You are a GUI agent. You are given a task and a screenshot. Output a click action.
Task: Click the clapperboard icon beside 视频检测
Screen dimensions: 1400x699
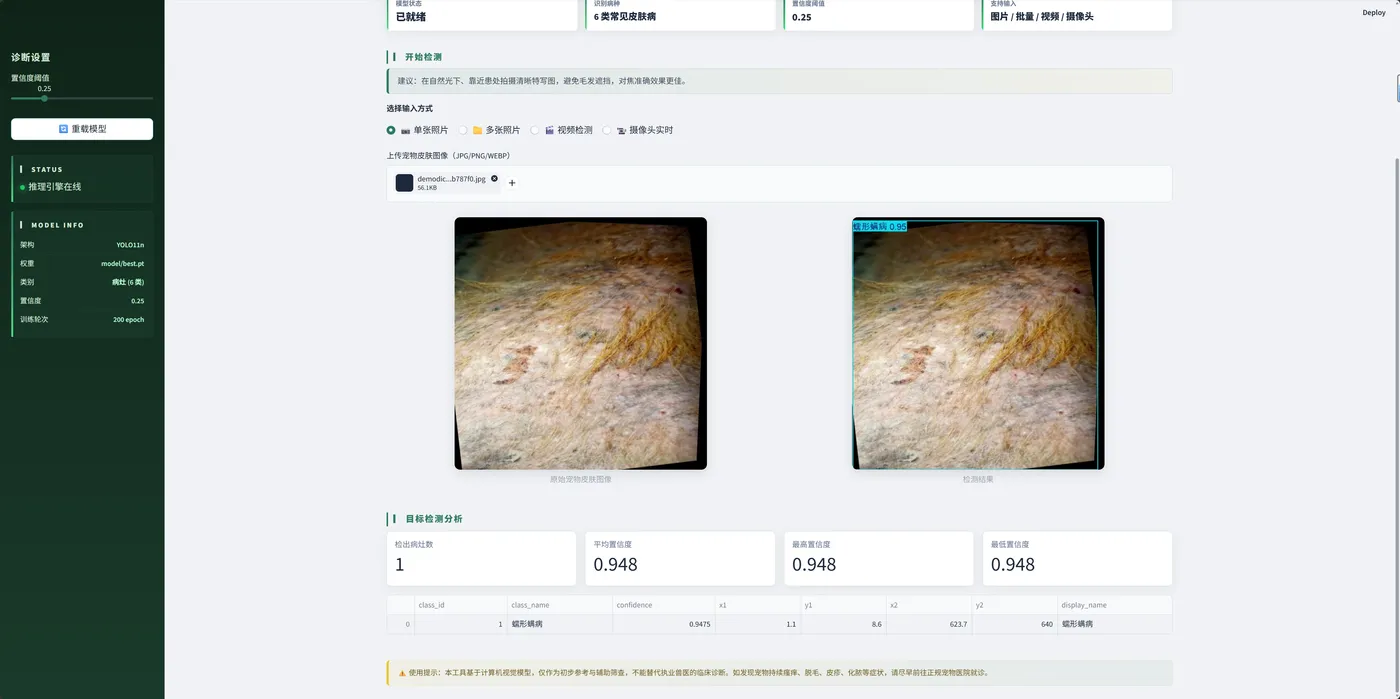pyautogui.click(x=549, y=130)
